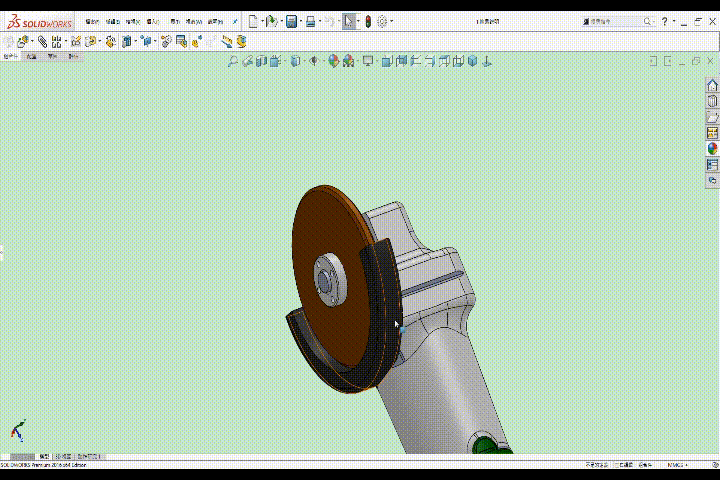This screenshot has height=480, width=720.
Task: Click the Print icon
Action: point(311,21)
